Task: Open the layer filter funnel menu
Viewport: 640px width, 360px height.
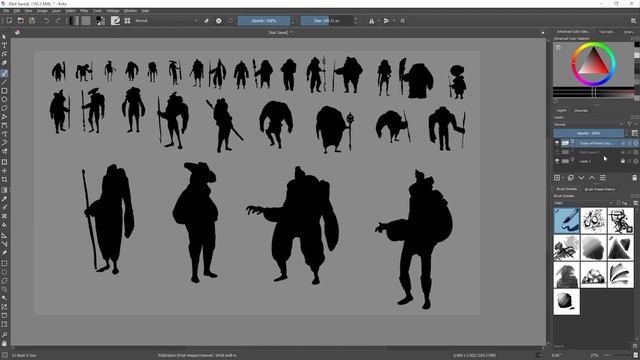Action: tap(629, 124)
